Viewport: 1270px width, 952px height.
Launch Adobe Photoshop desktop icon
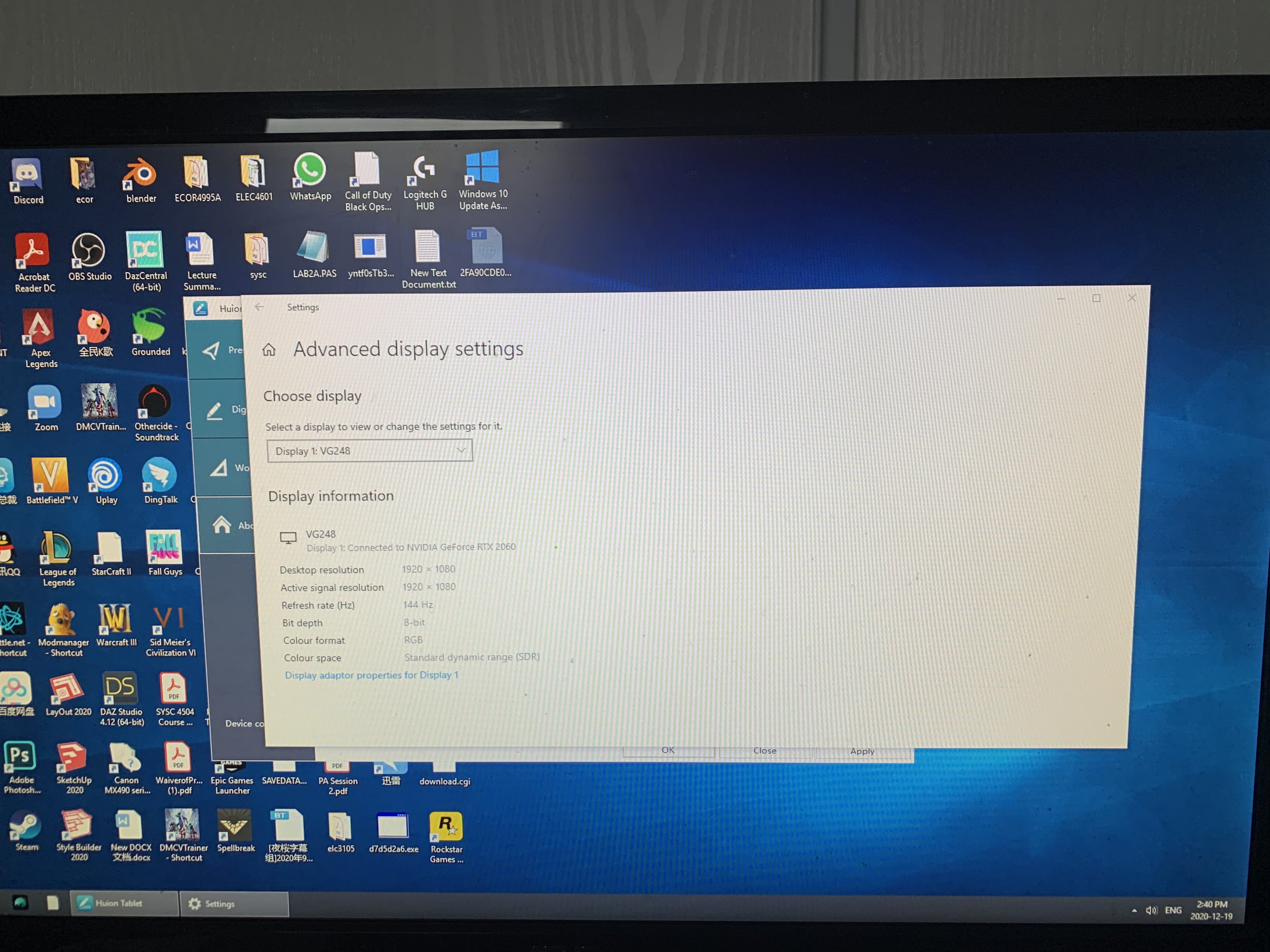[21, 768]
